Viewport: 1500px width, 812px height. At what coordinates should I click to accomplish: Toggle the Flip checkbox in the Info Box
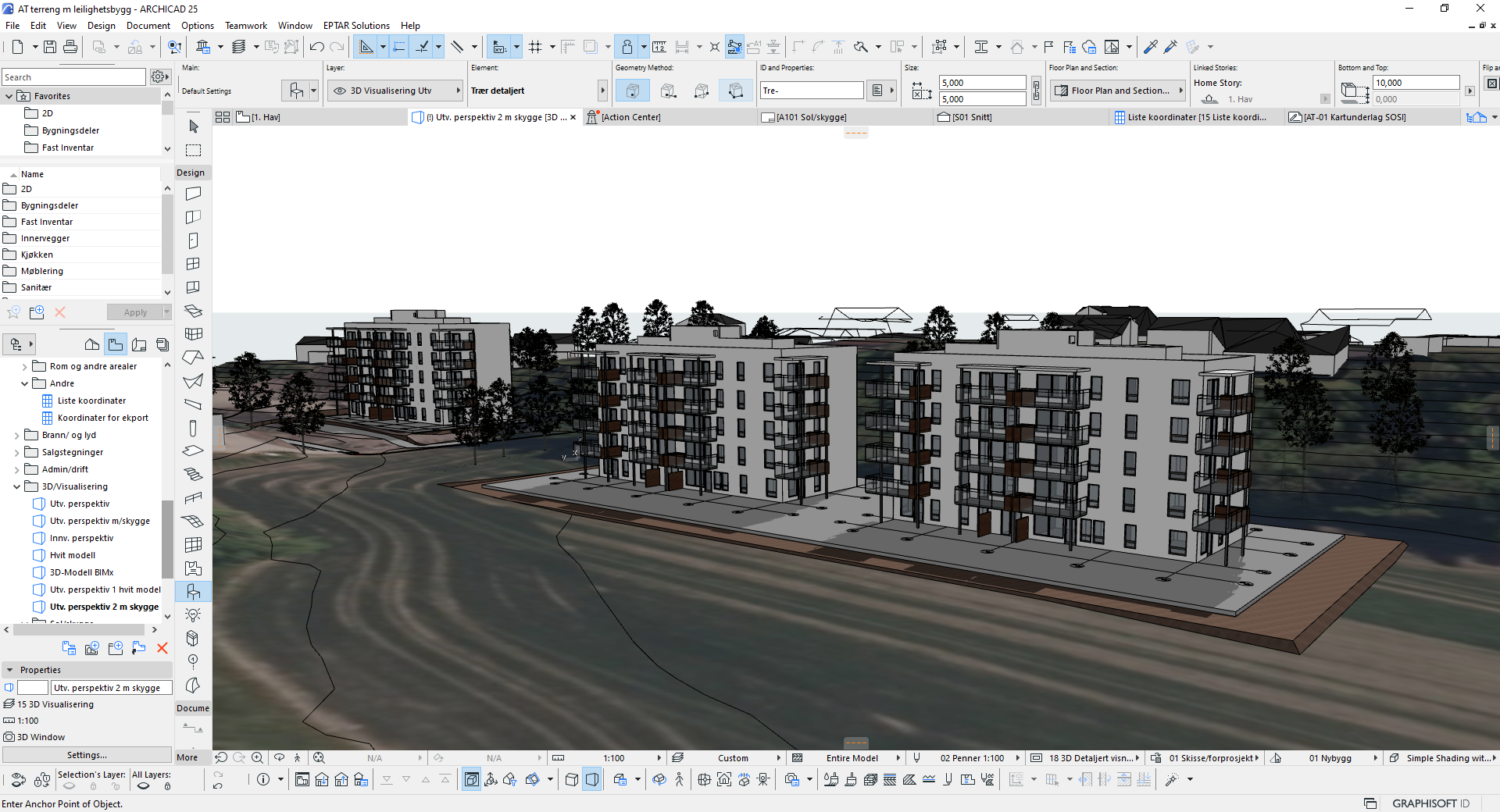tap(1491, 83)
